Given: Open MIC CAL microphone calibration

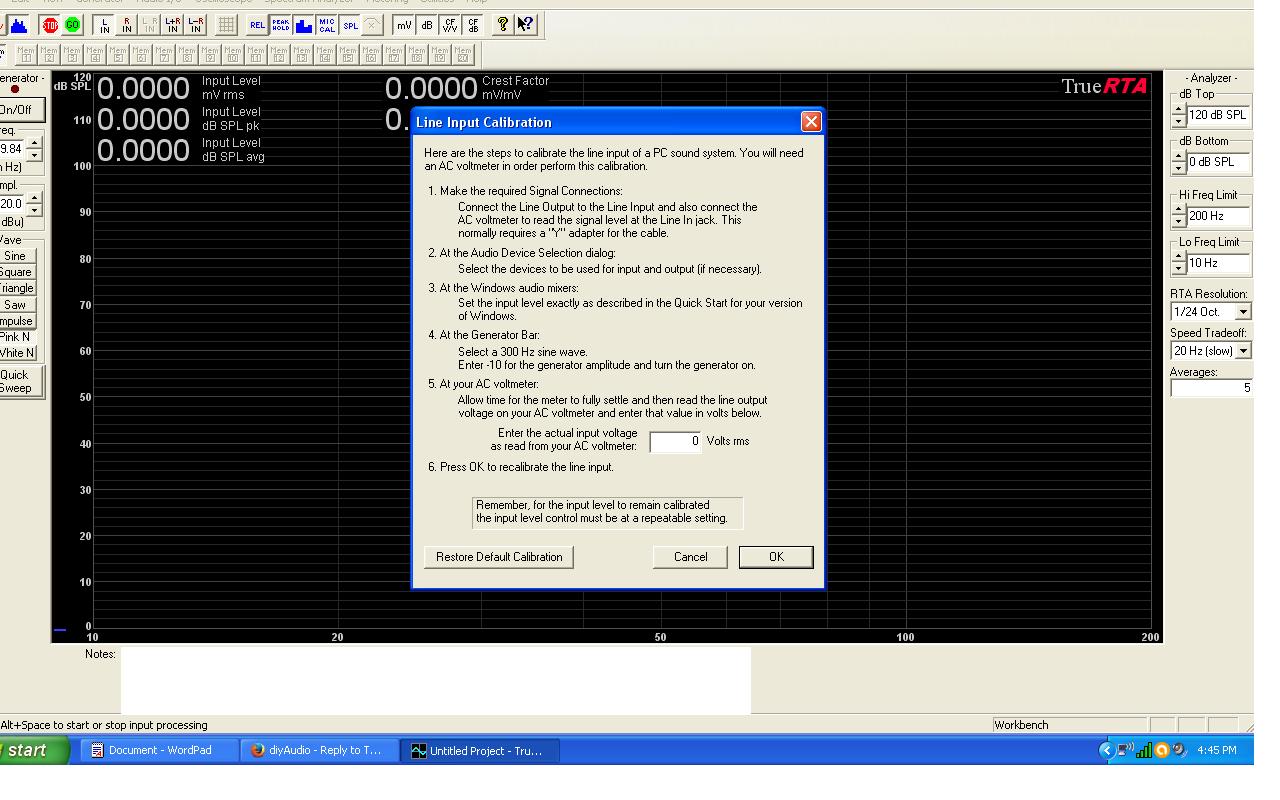Looking at the screenshot, I should pyautogui.click(x=327, y=25).
